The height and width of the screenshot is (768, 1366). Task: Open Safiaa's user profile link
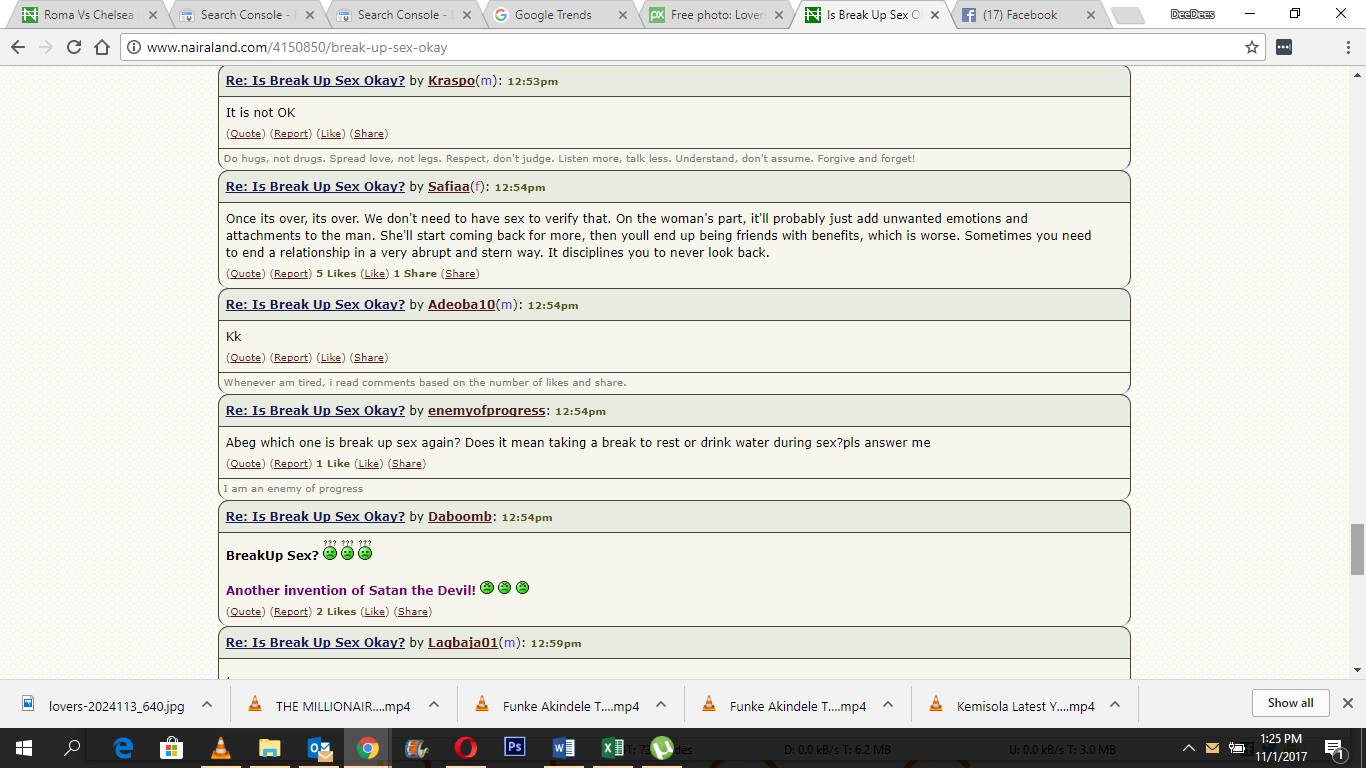click(449, 187)
